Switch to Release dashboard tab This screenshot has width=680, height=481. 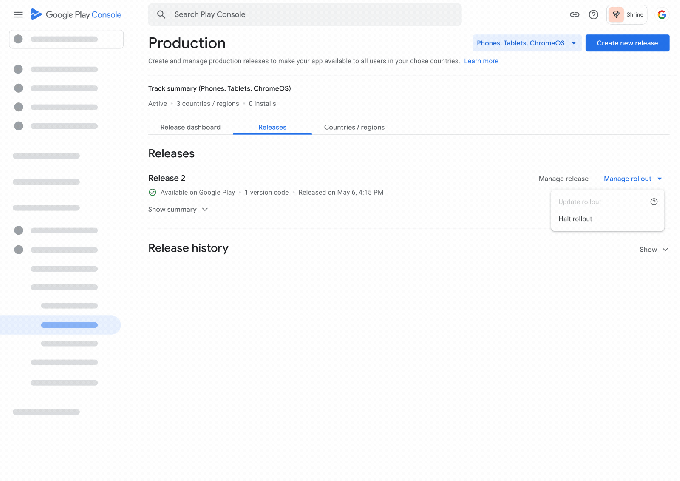point(191,127)
